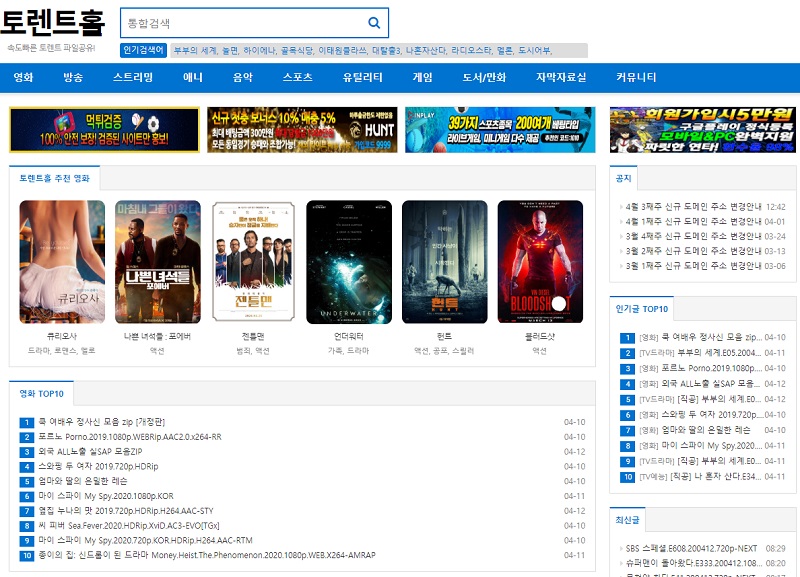The width and height of the screenshot is (800, 577).
Task: Open notice 4월 3째주 신규 도메인 주소
Action: point(693,207)
